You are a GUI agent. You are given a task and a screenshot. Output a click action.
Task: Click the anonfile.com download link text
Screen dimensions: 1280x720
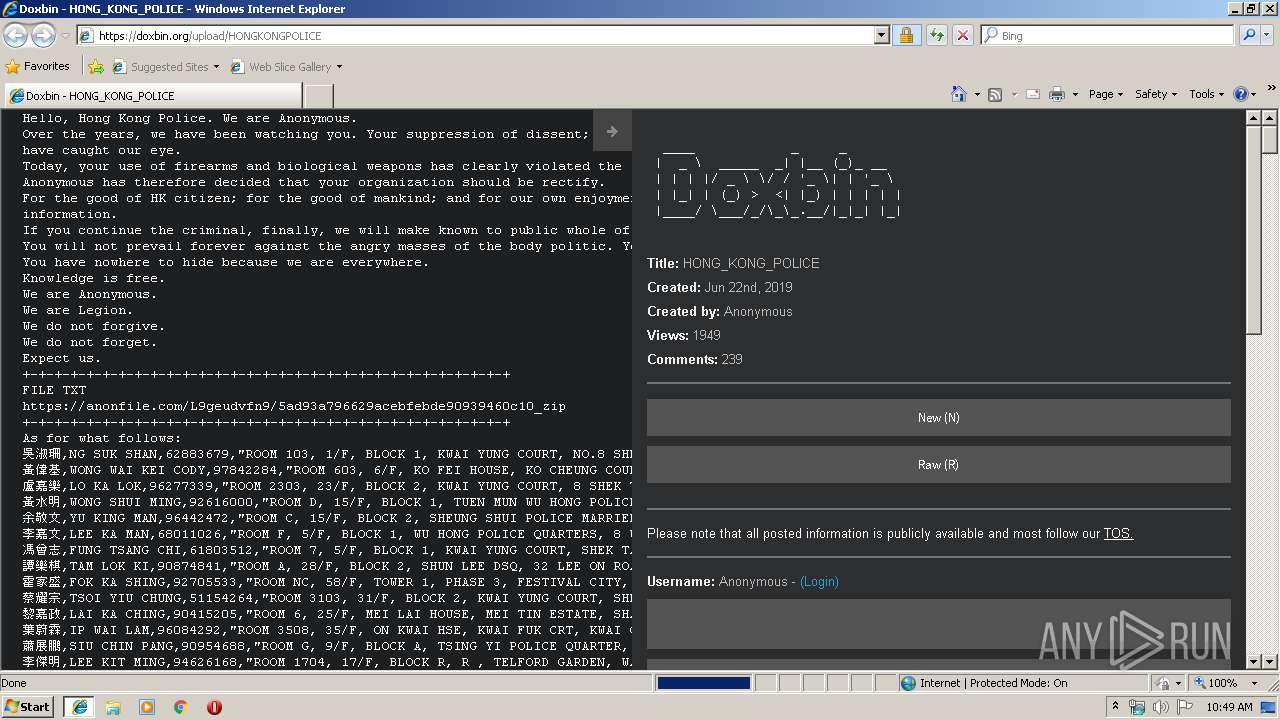[294, 406]
